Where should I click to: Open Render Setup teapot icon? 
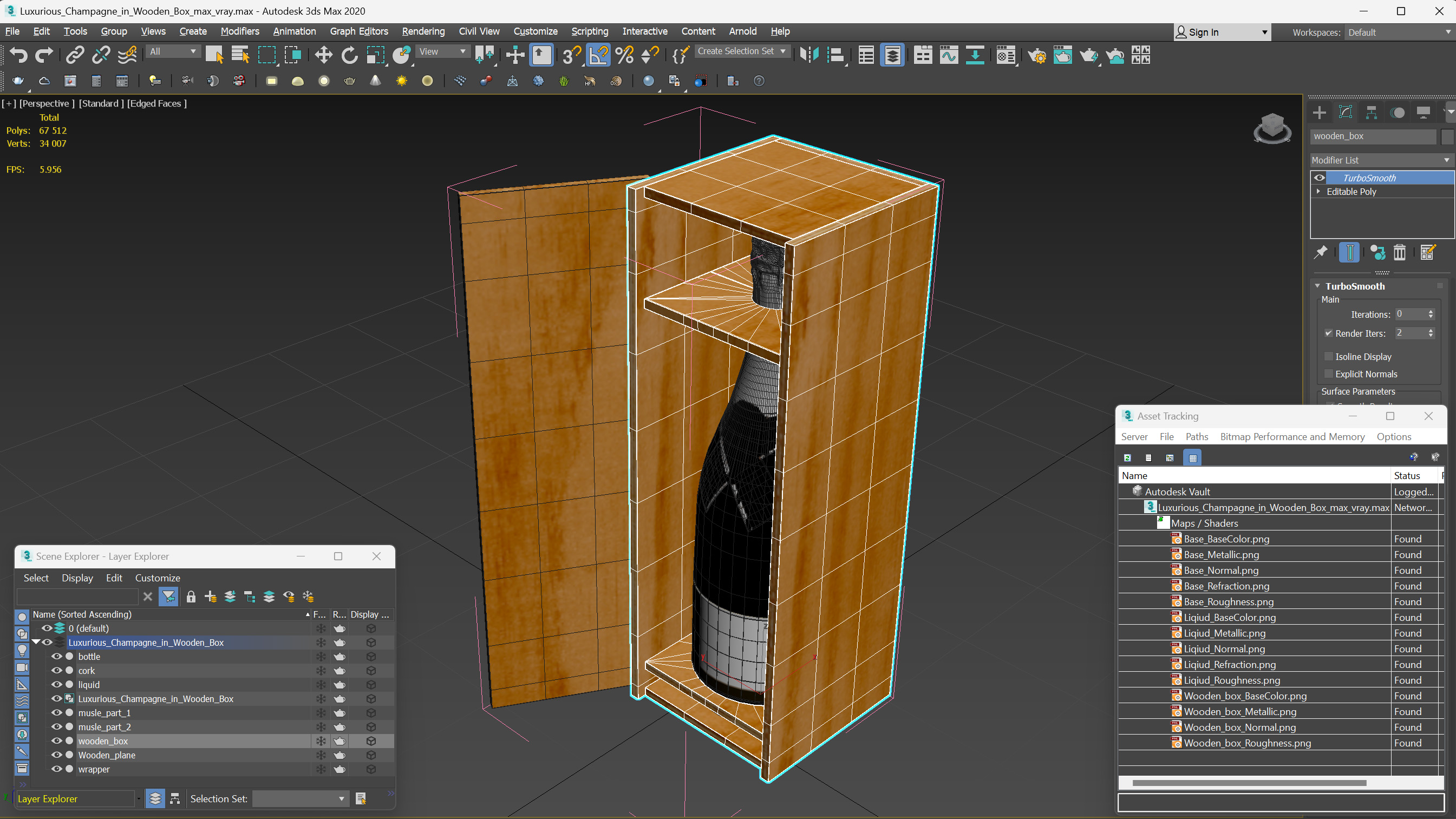pyautogui.click(x=1036, y=55)
